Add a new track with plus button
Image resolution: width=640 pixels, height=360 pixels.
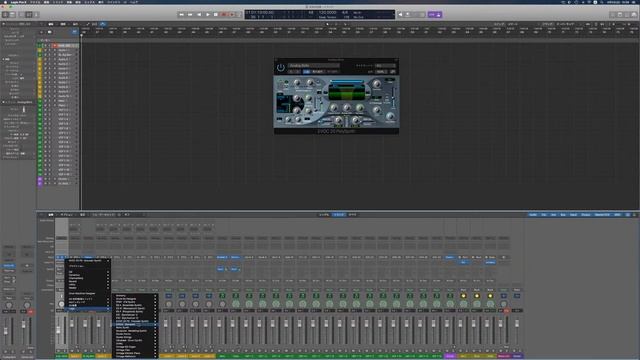(x=42, y=32)
